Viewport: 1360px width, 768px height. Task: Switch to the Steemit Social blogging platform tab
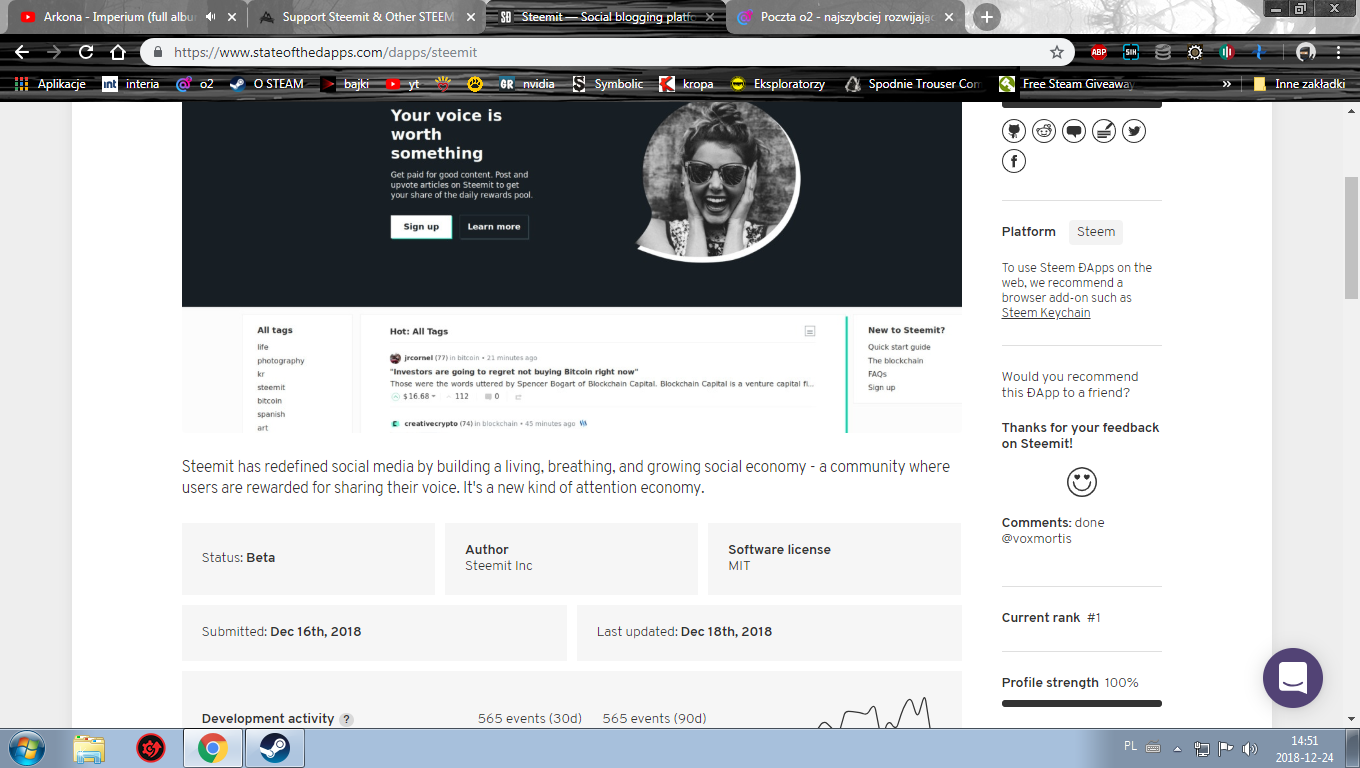pyautogui.click(x=607, y=17)
